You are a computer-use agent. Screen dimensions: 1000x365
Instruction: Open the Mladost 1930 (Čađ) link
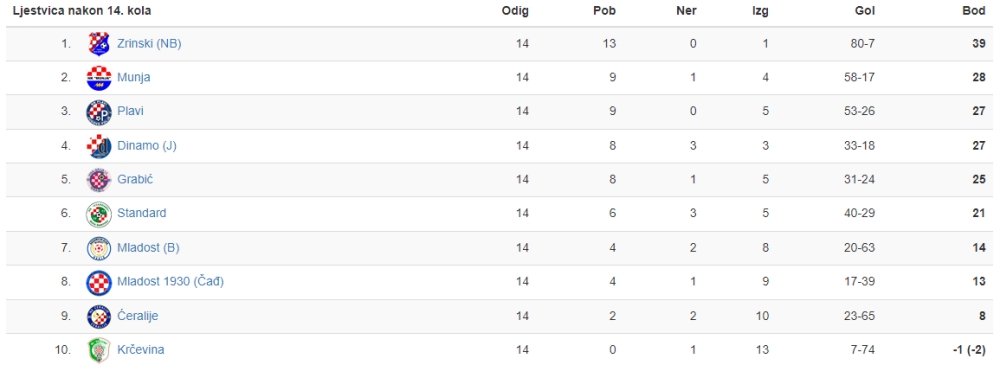[x=171, y=281]
